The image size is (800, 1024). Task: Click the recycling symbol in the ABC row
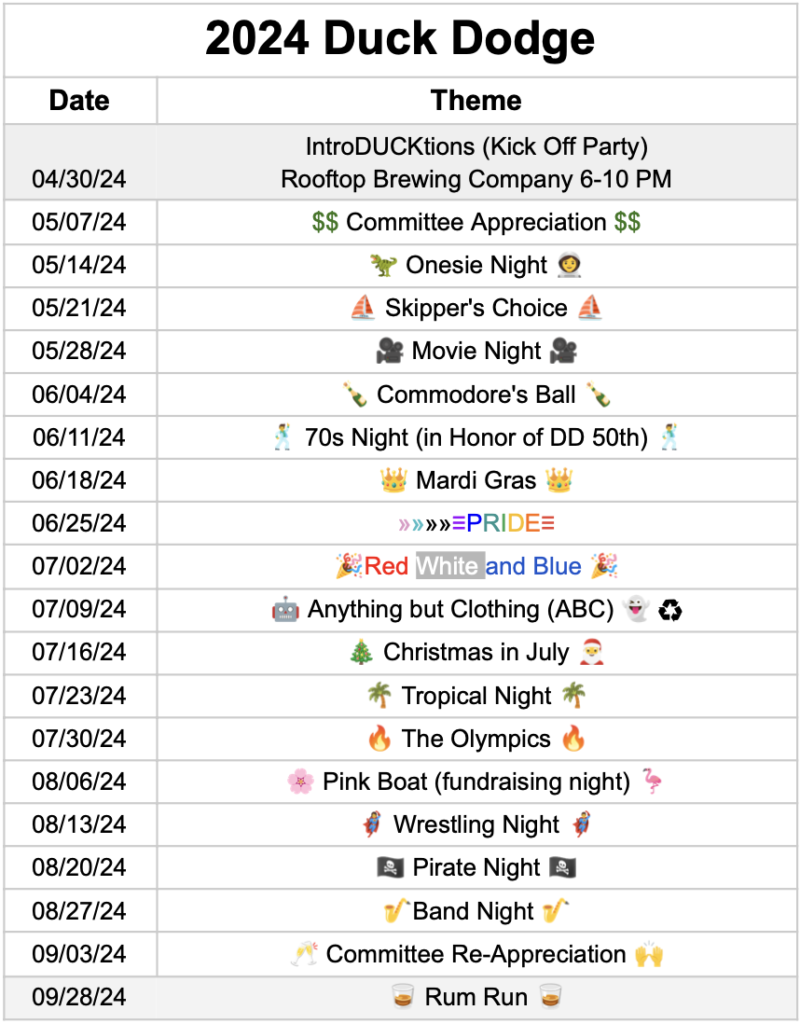pos(671,609)
